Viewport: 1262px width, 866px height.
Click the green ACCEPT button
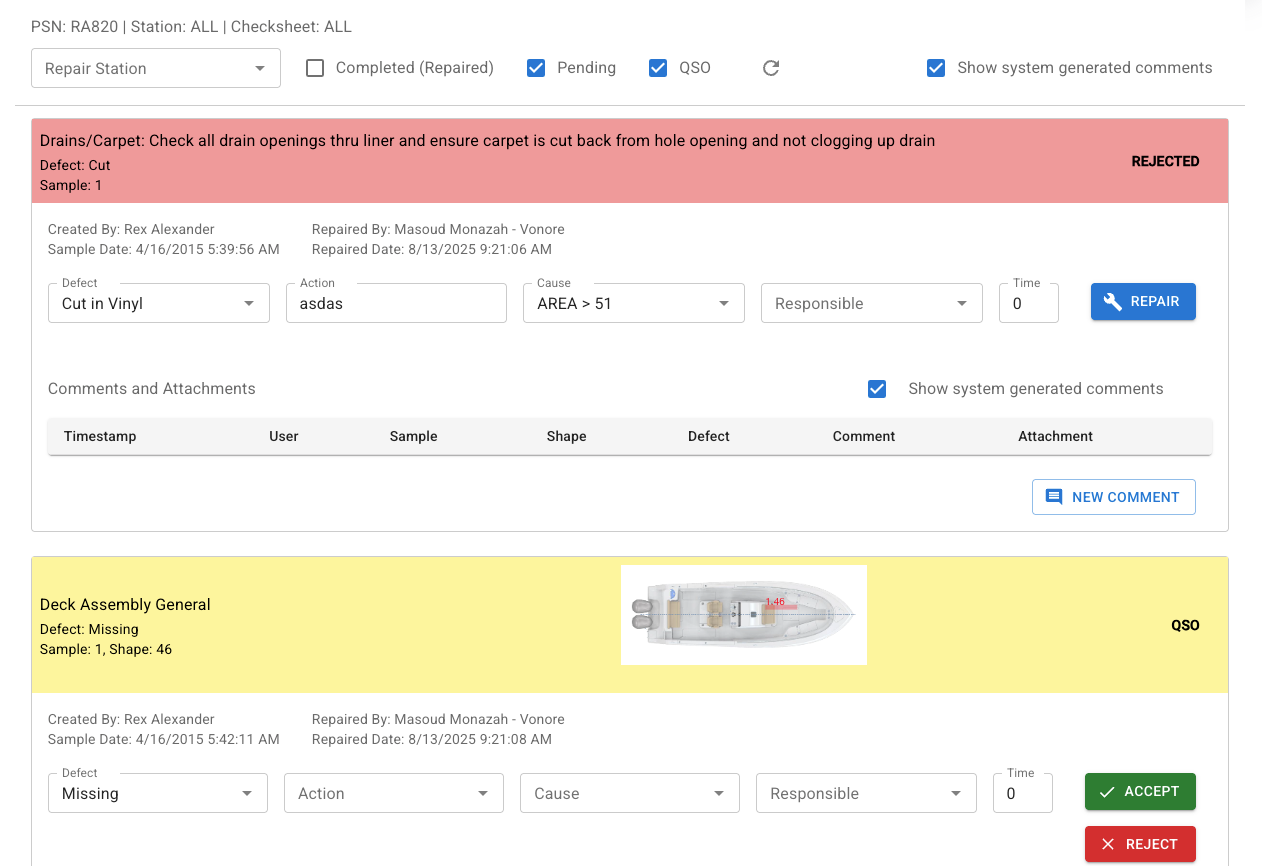(1140, 791)
